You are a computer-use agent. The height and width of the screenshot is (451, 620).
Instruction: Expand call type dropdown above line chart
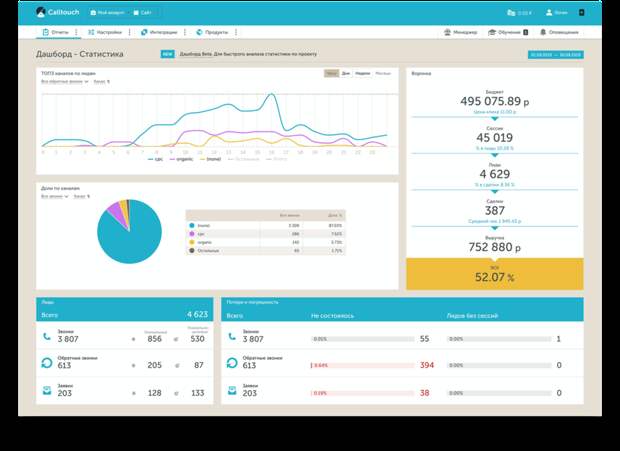coord(65,81)
